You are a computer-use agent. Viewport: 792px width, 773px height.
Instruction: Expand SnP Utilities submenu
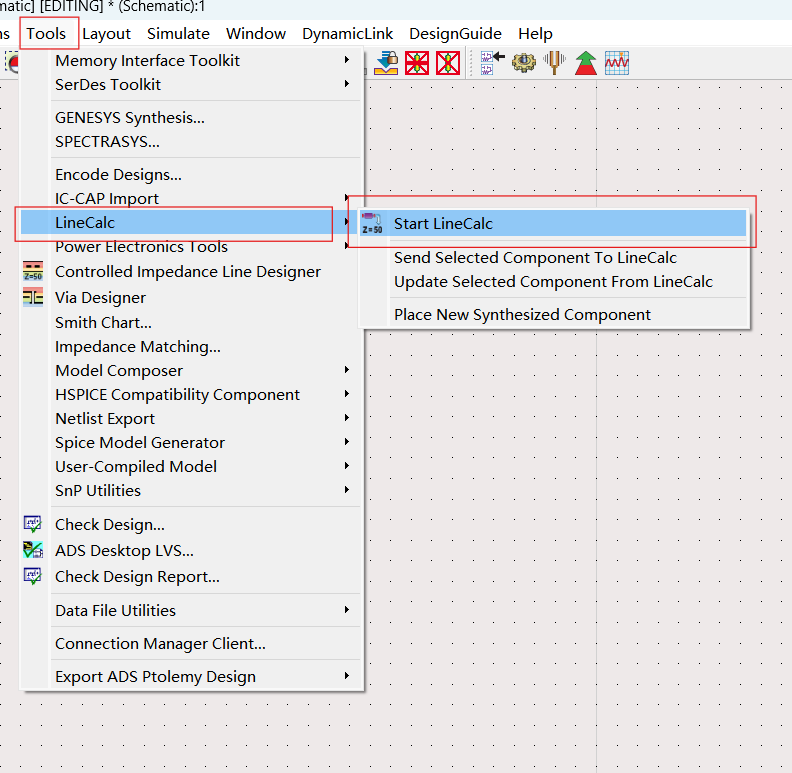pyautogui.click(x=191, y=491)
